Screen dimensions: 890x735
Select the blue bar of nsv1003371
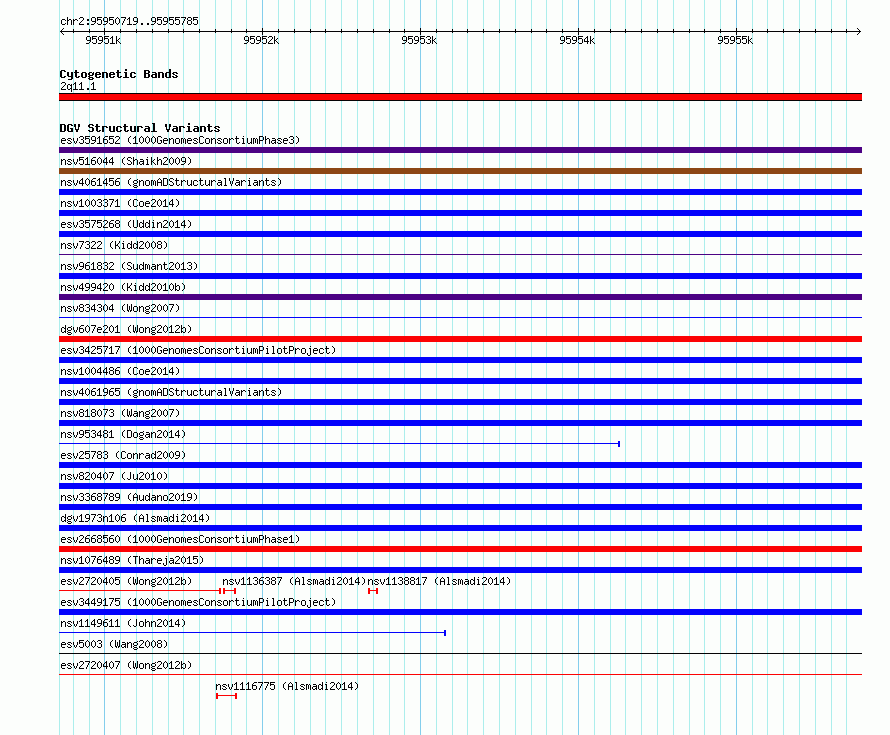460,213
